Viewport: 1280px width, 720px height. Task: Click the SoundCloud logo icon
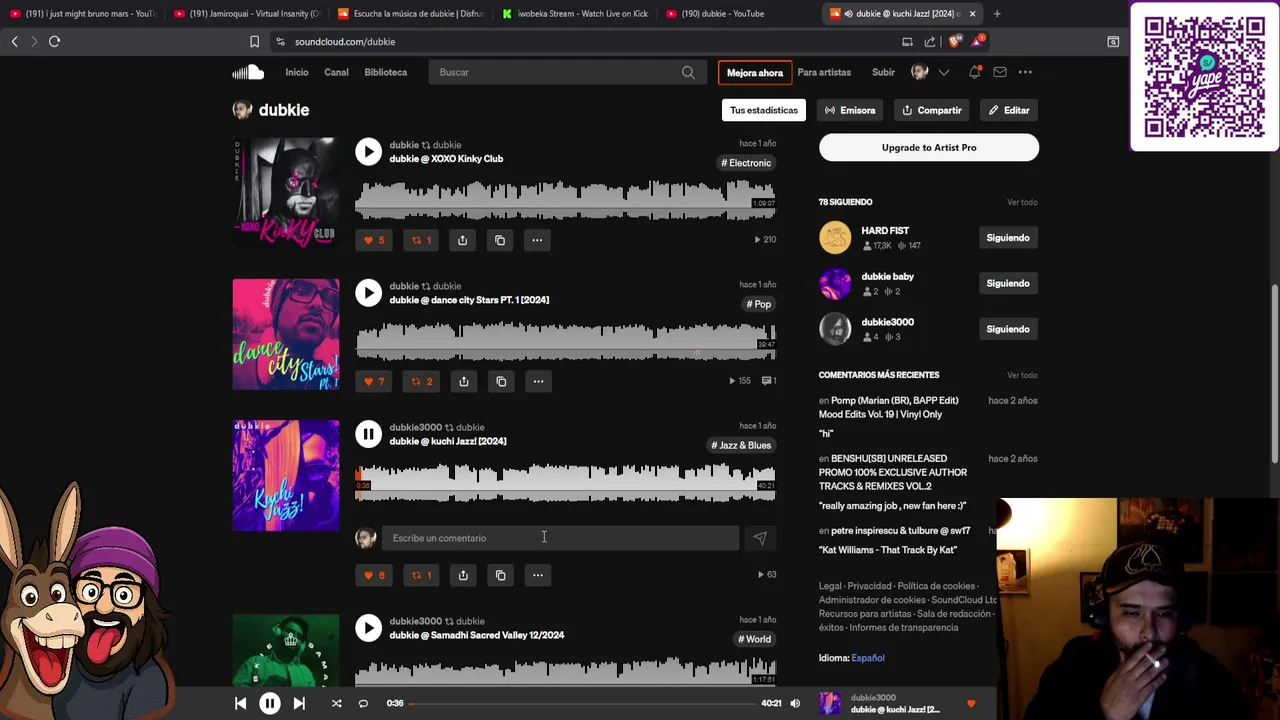pyautogui.click(x=248, y=72)
